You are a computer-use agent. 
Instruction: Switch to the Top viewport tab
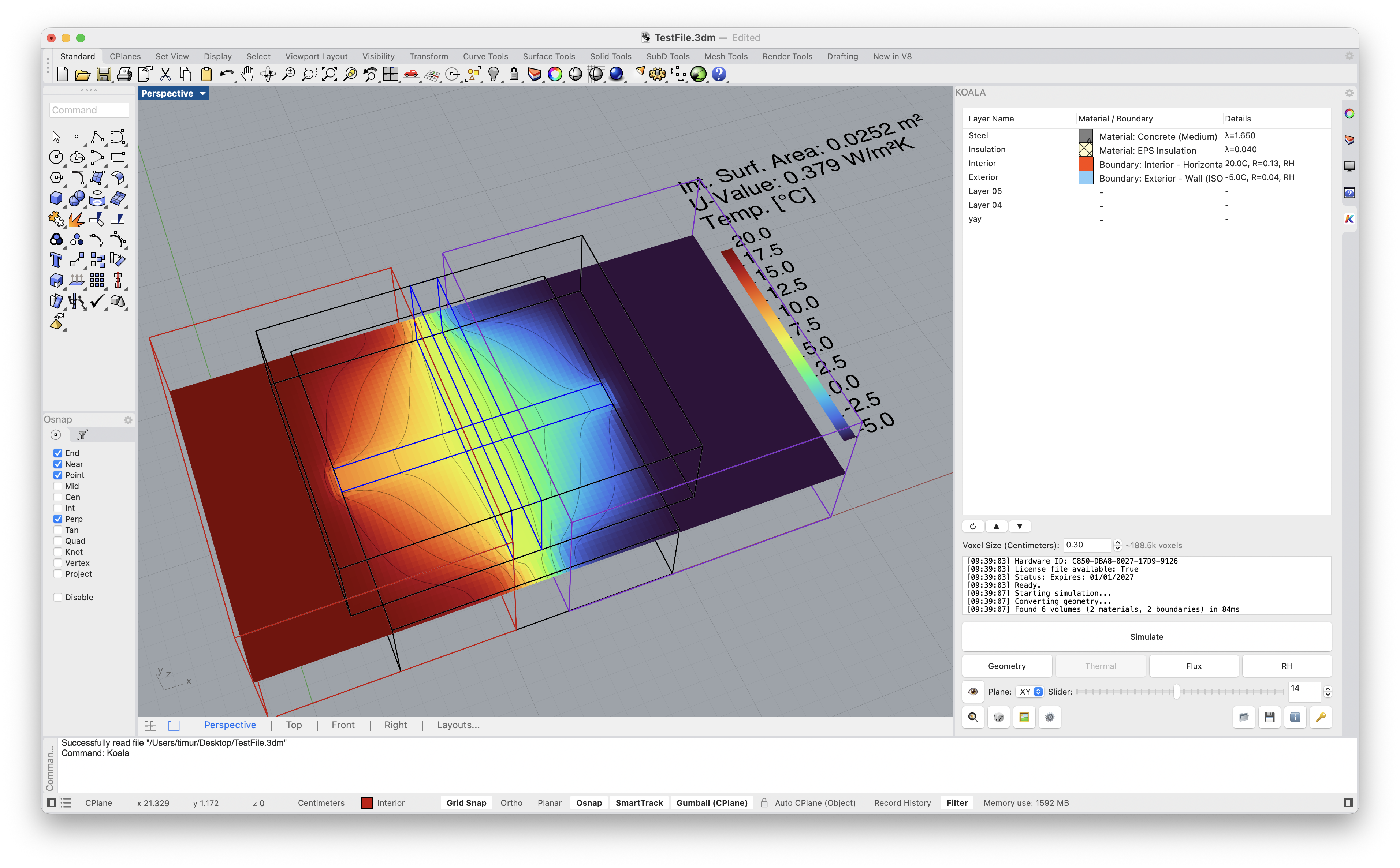tap(294, 725)
